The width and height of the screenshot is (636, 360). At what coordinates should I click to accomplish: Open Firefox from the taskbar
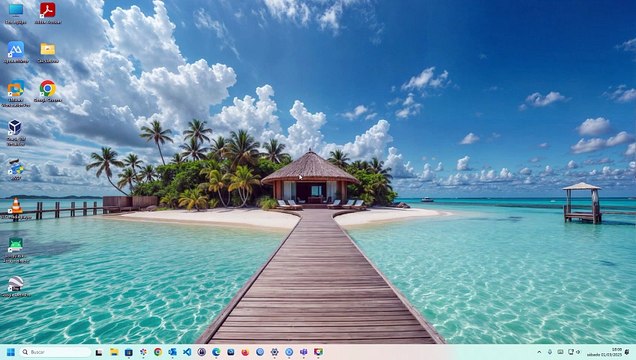tap(245, 352)
